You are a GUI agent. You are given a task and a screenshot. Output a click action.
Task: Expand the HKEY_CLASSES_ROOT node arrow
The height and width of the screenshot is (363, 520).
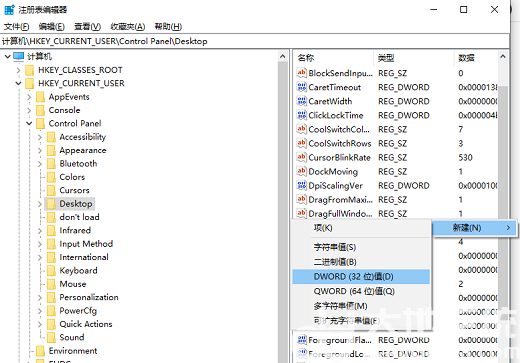click(18, 70)
